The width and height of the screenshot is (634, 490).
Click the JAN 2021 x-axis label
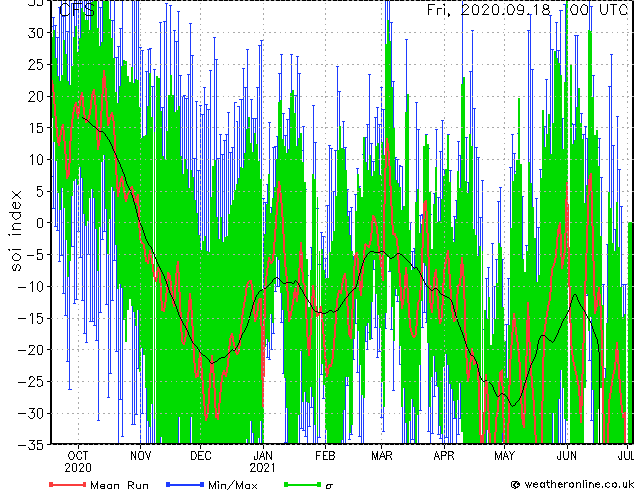(261, 460)
